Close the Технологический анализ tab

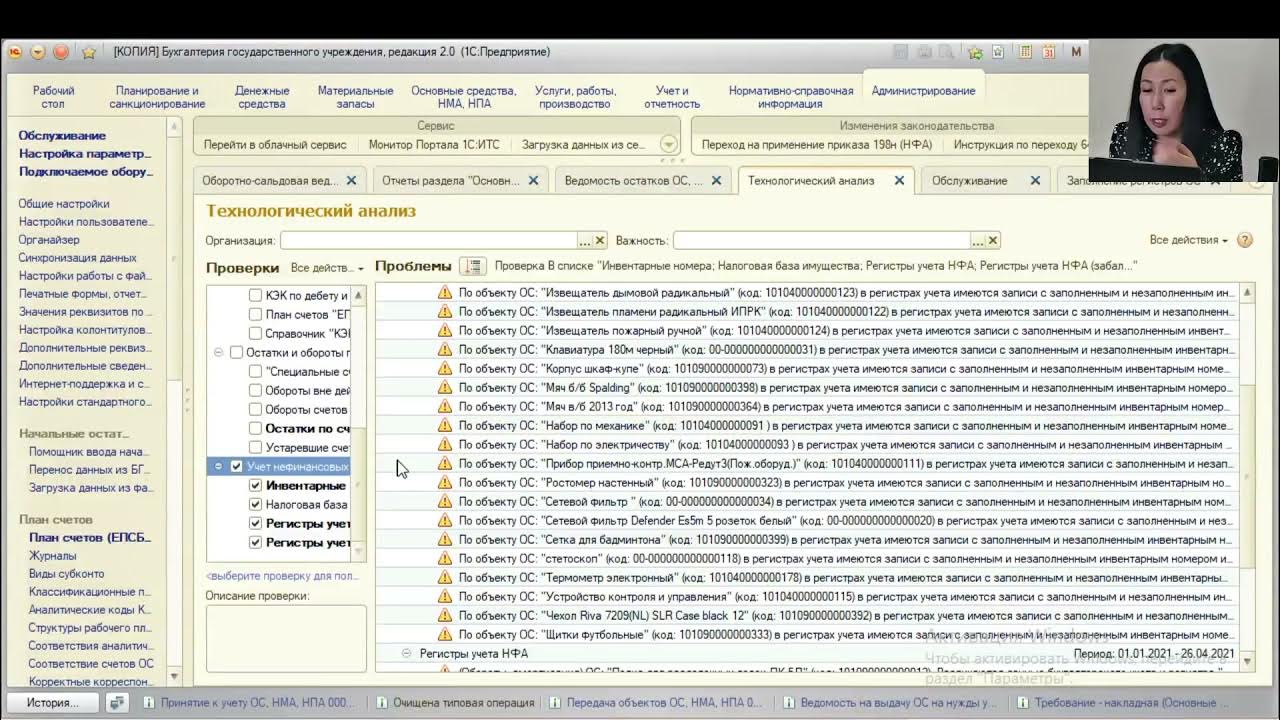(899, 181)
